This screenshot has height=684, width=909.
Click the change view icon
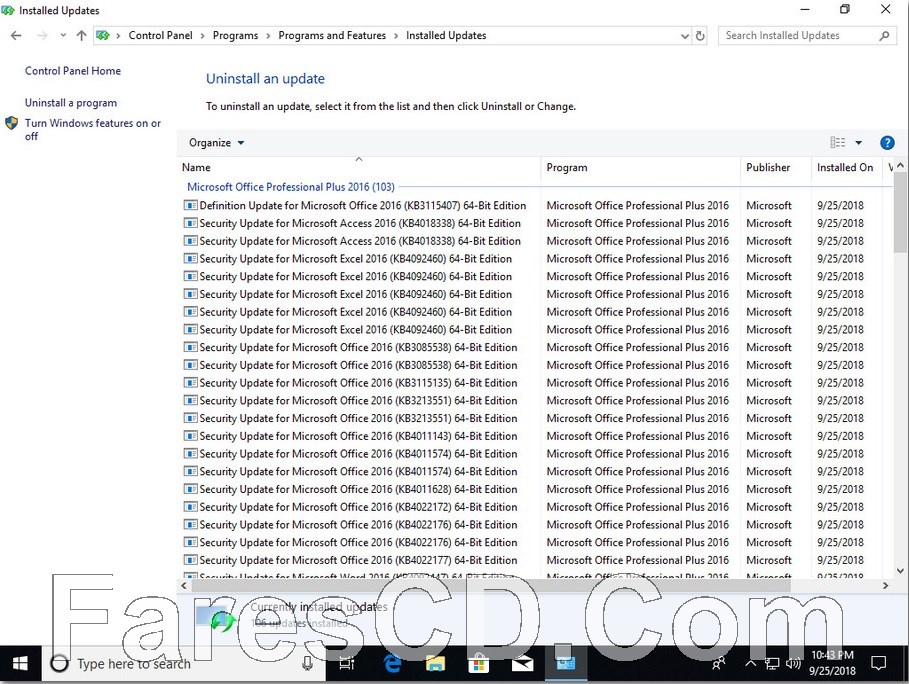[x=837, y=143]
